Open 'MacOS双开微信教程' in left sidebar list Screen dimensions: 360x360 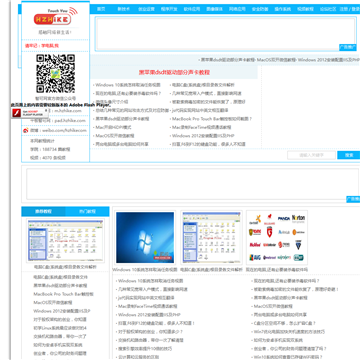click(x=53, y=303)
